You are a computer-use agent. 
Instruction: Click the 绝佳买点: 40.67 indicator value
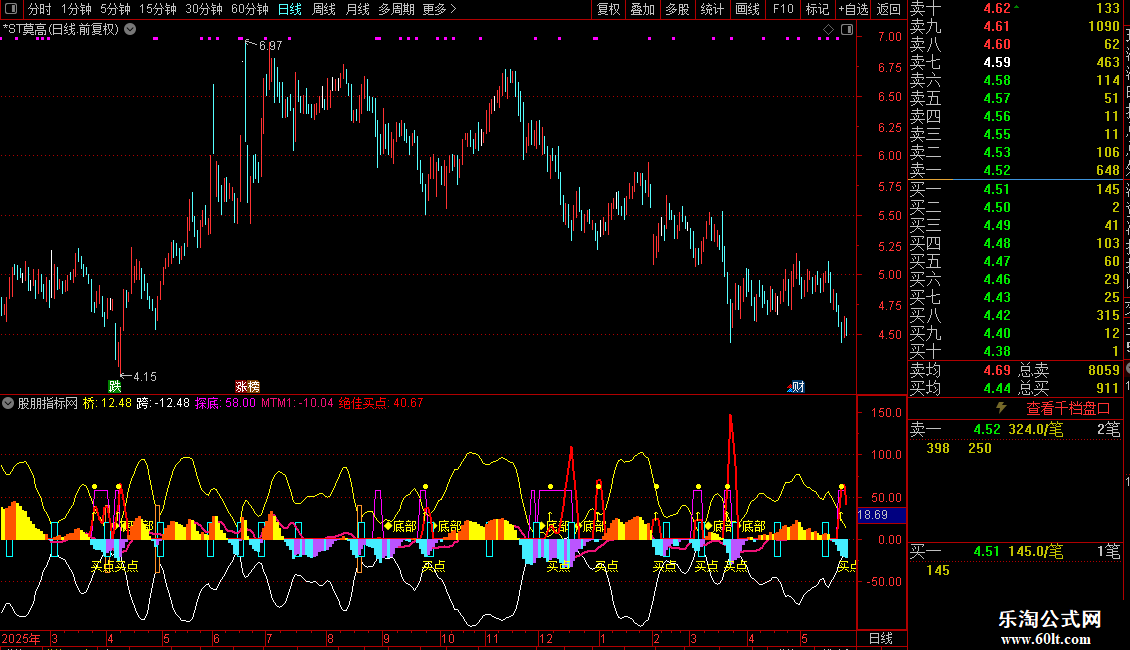point(381,404)
